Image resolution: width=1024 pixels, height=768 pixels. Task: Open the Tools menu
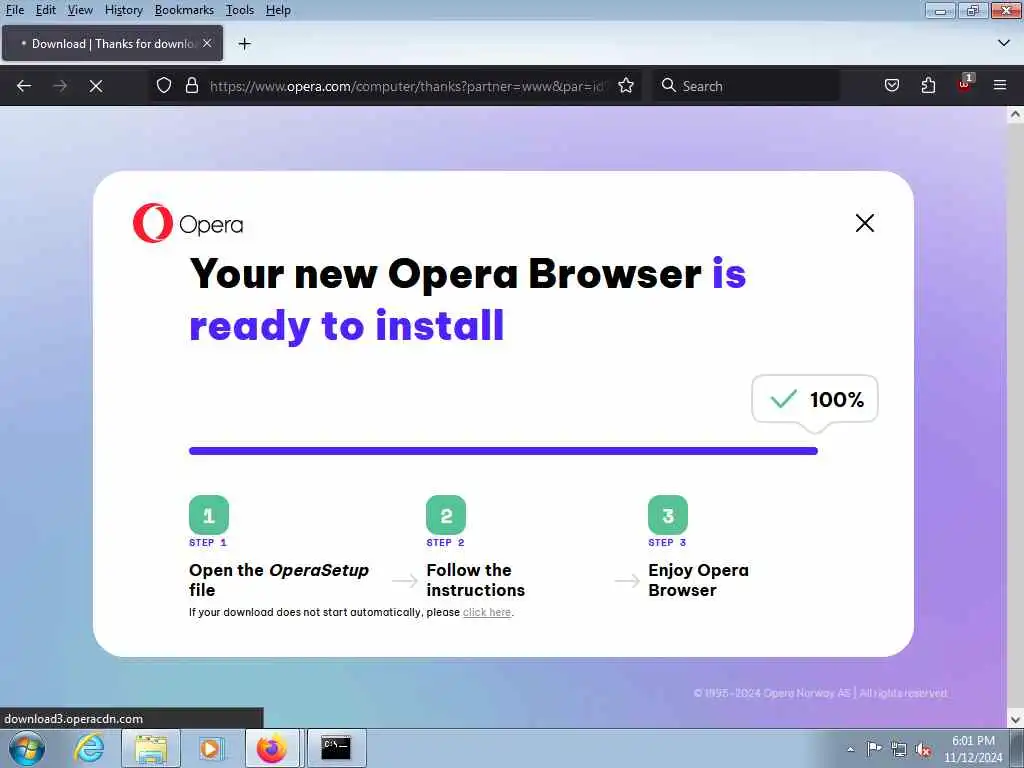click(240, 10)
